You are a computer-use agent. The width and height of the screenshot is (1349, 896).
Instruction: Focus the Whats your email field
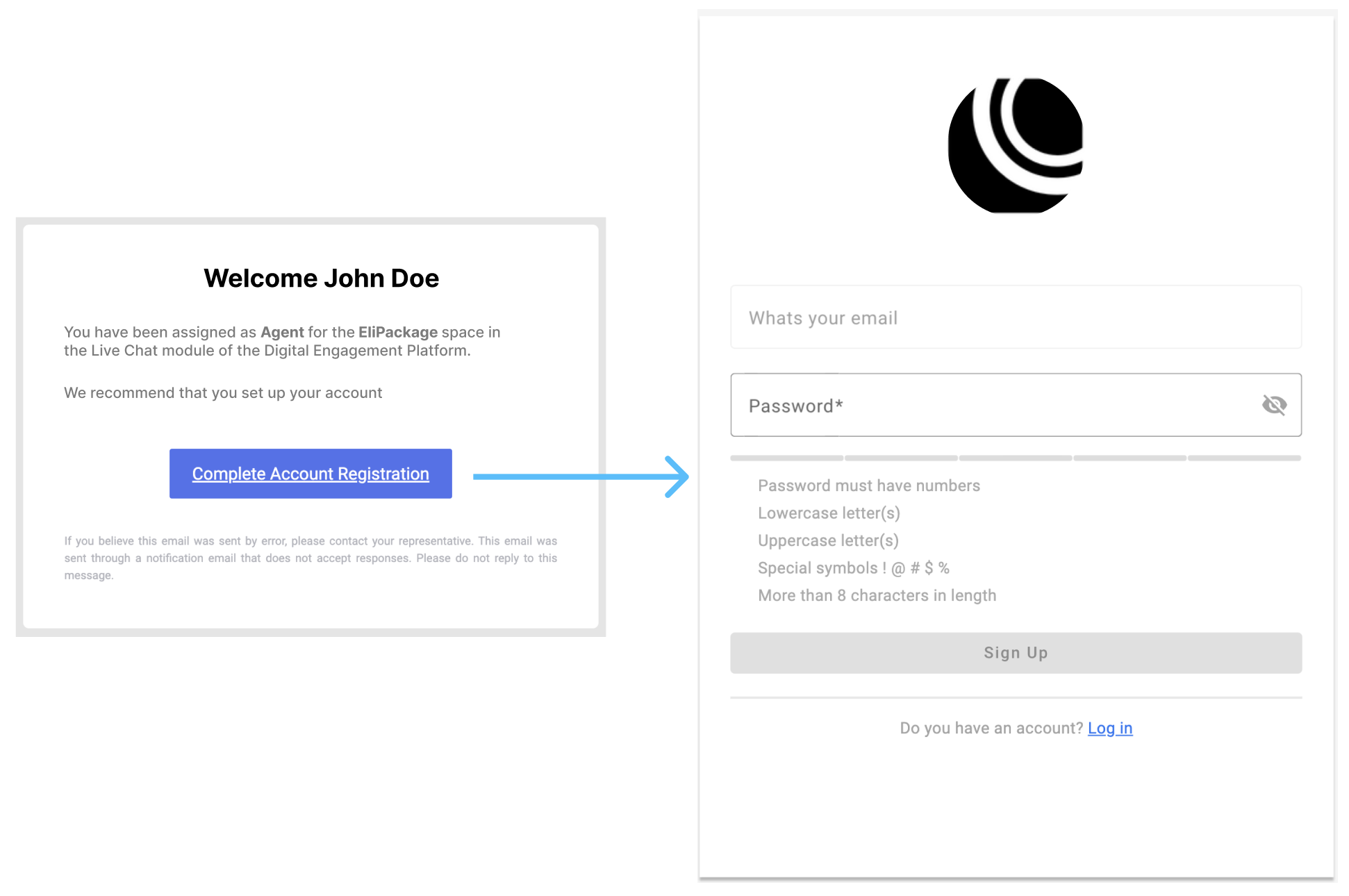coord(1015,317)
